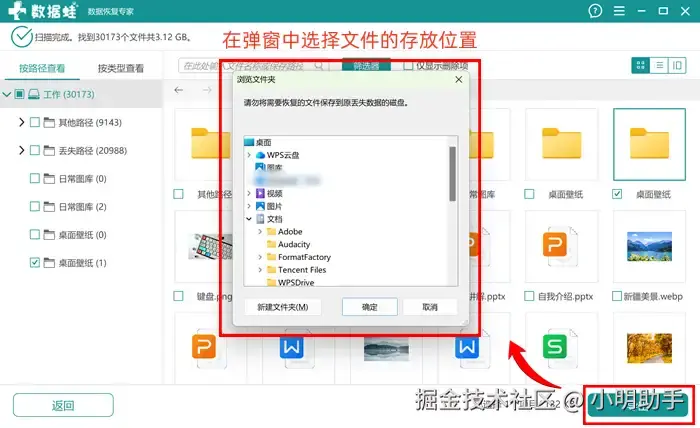Viewport: 700px width, 428px height.
Task: Check the 日常图库 (0) checkbox
Action: 34,179
